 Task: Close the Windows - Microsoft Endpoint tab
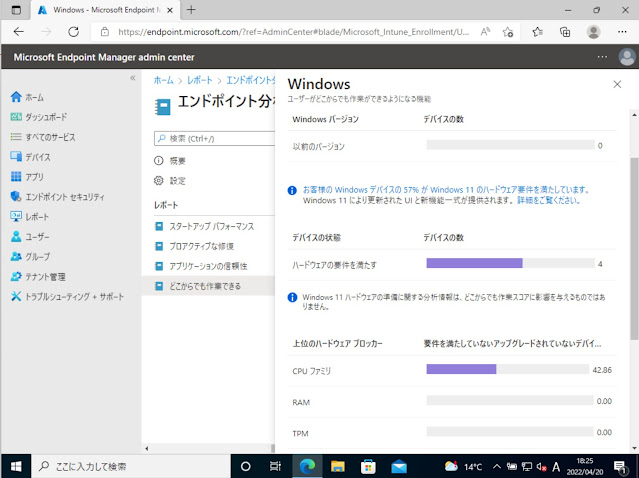click(x=171, y=10)
